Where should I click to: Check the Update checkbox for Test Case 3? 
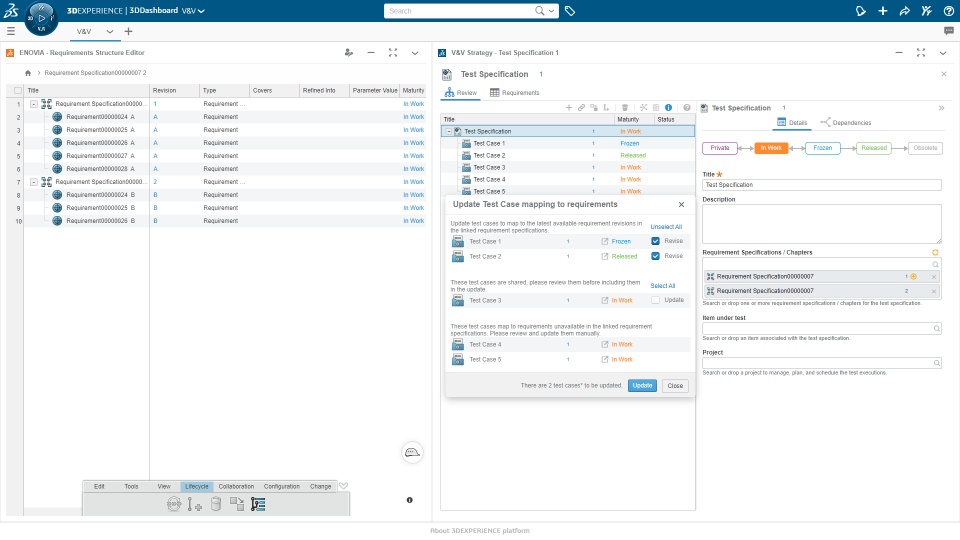coord(655,300)
